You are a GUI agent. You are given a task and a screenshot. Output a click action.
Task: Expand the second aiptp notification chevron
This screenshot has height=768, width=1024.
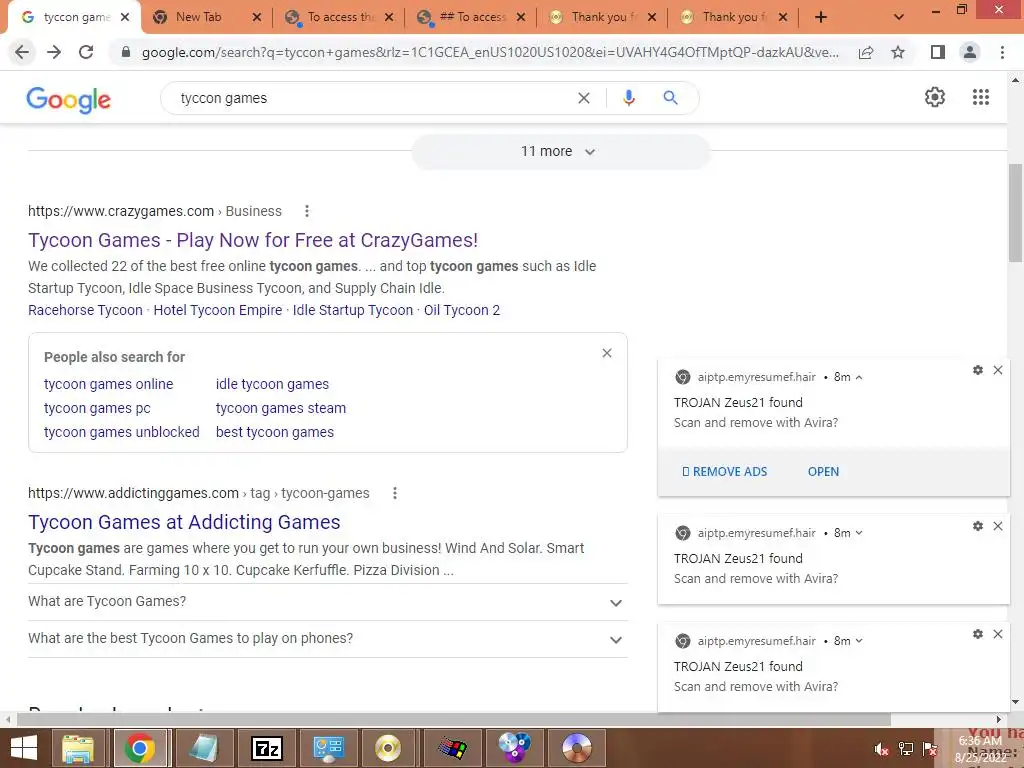coord(859,533)
